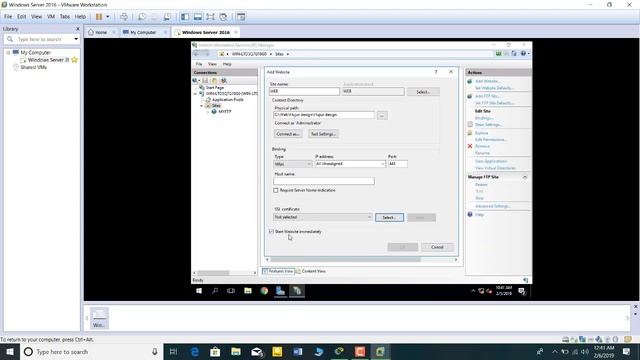This screenshot has width=640, height=360.
Task: Open Chrome in the guest taskbar
Action: tap(264, 291)
